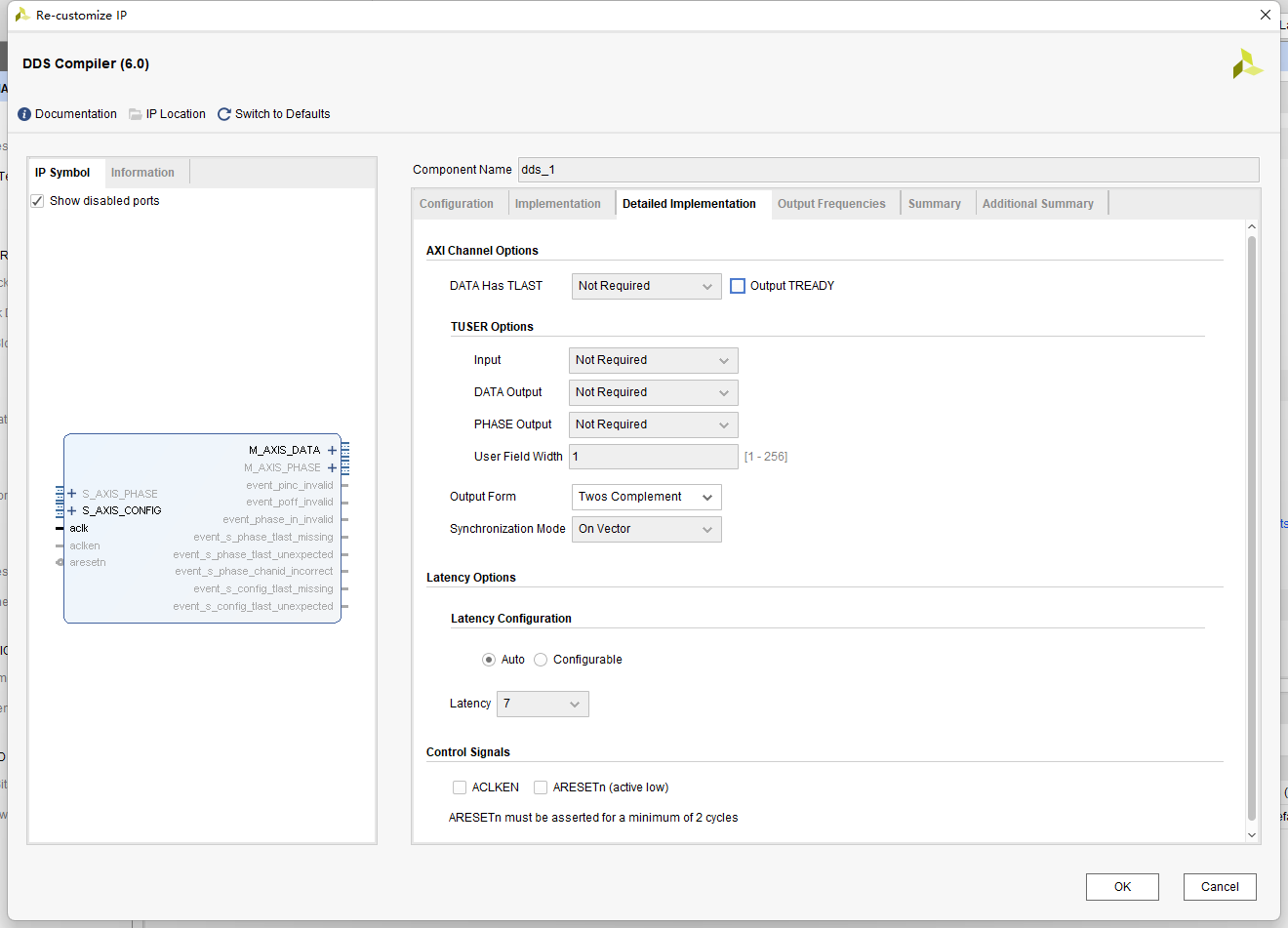Click the aclk port label
Viewport: 1288px width, 928px height.
79,529
